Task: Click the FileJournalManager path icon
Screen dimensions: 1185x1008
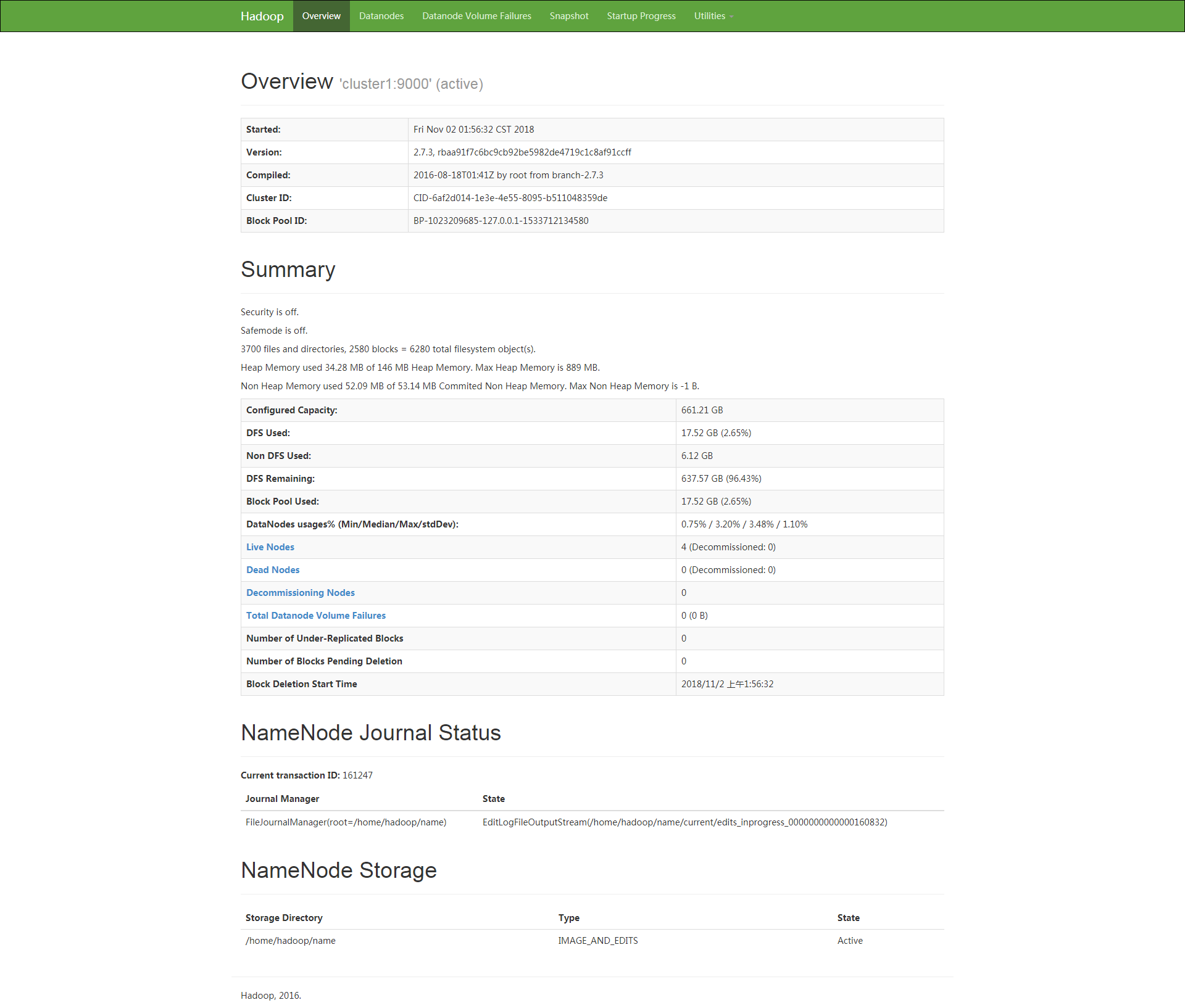Action: pyautogui.click(x=346, y=821)
